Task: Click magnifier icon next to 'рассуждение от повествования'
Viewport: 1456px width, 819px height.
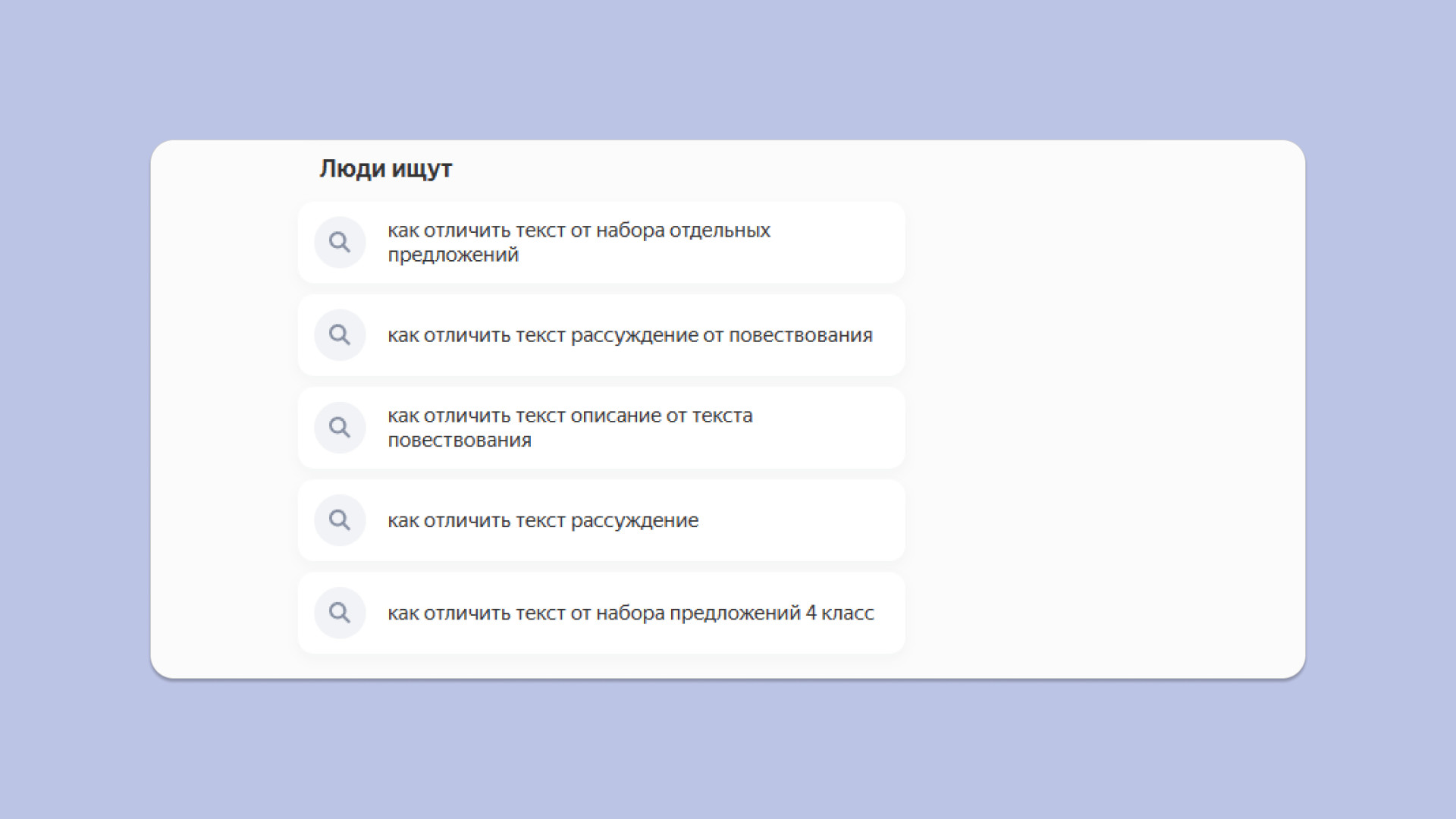Action: click(x=340, y=335)
